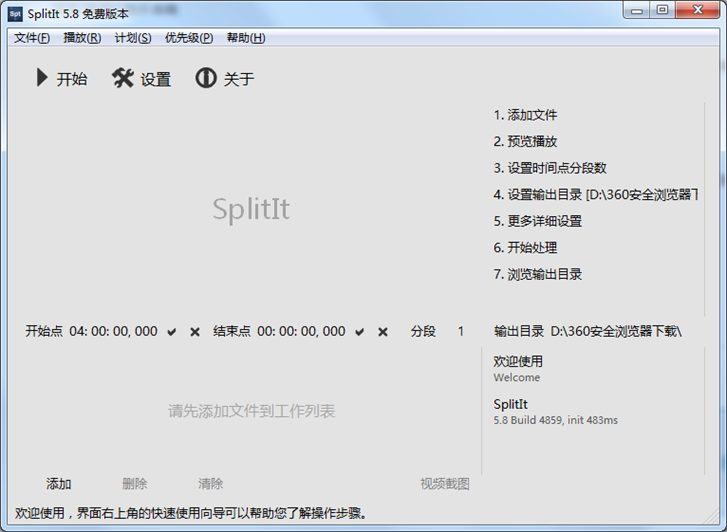Screen dimensions: 727x532
Task: Click the 请先添加文件到工作列表 placeholder
Action: [x=251, y=411]
